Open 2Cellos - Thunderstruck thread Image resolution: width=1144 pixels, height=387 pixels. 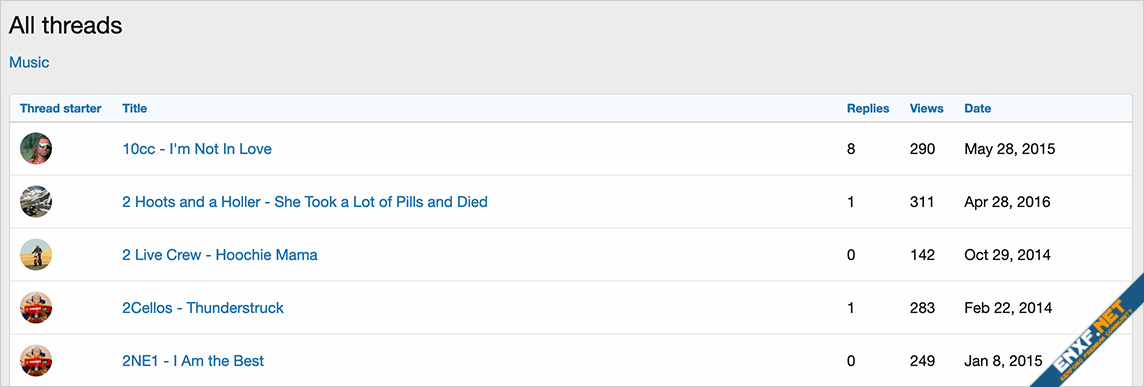[203, 307]
